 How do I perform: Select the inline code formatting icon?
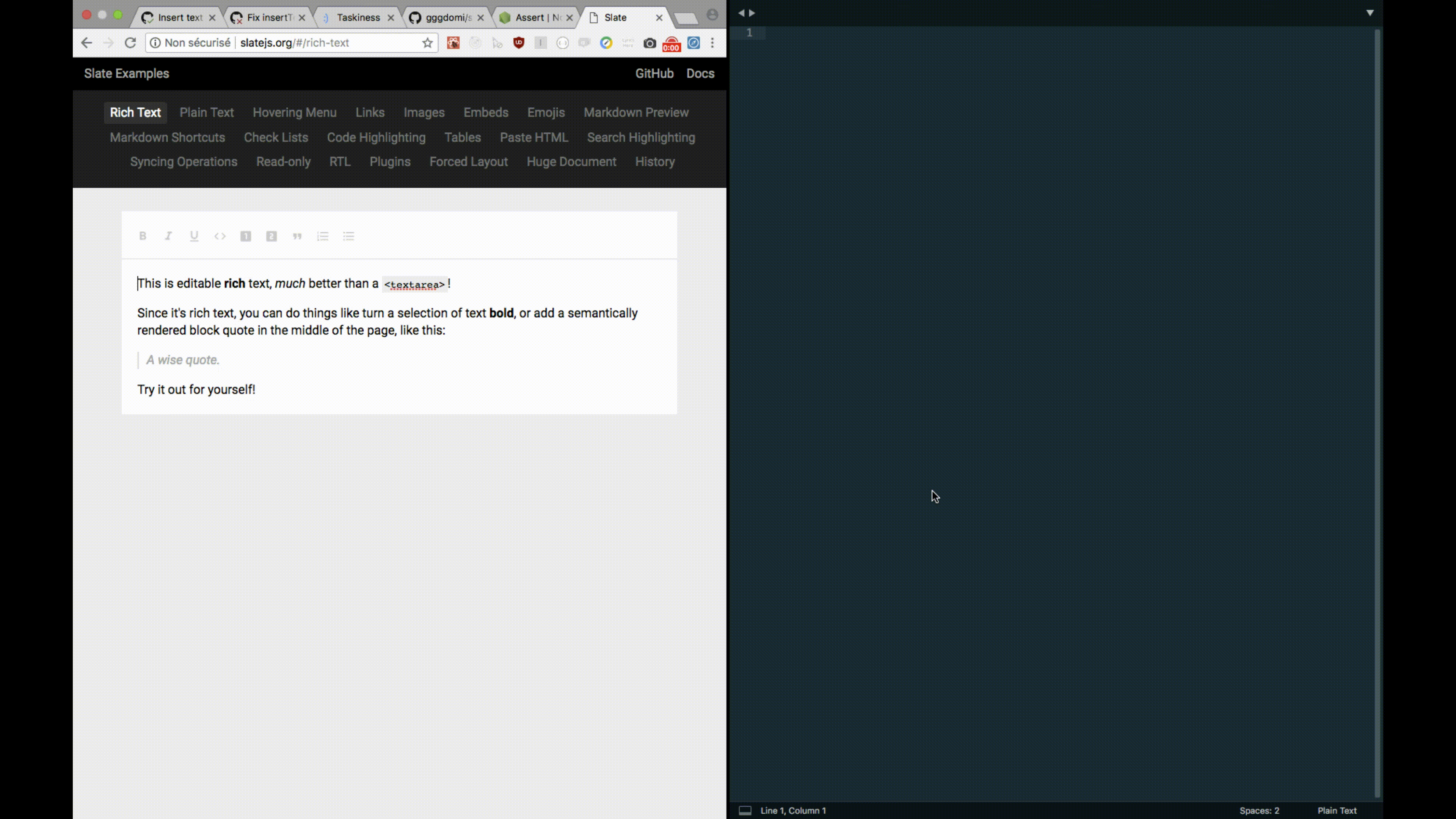[x=220, y=236]
